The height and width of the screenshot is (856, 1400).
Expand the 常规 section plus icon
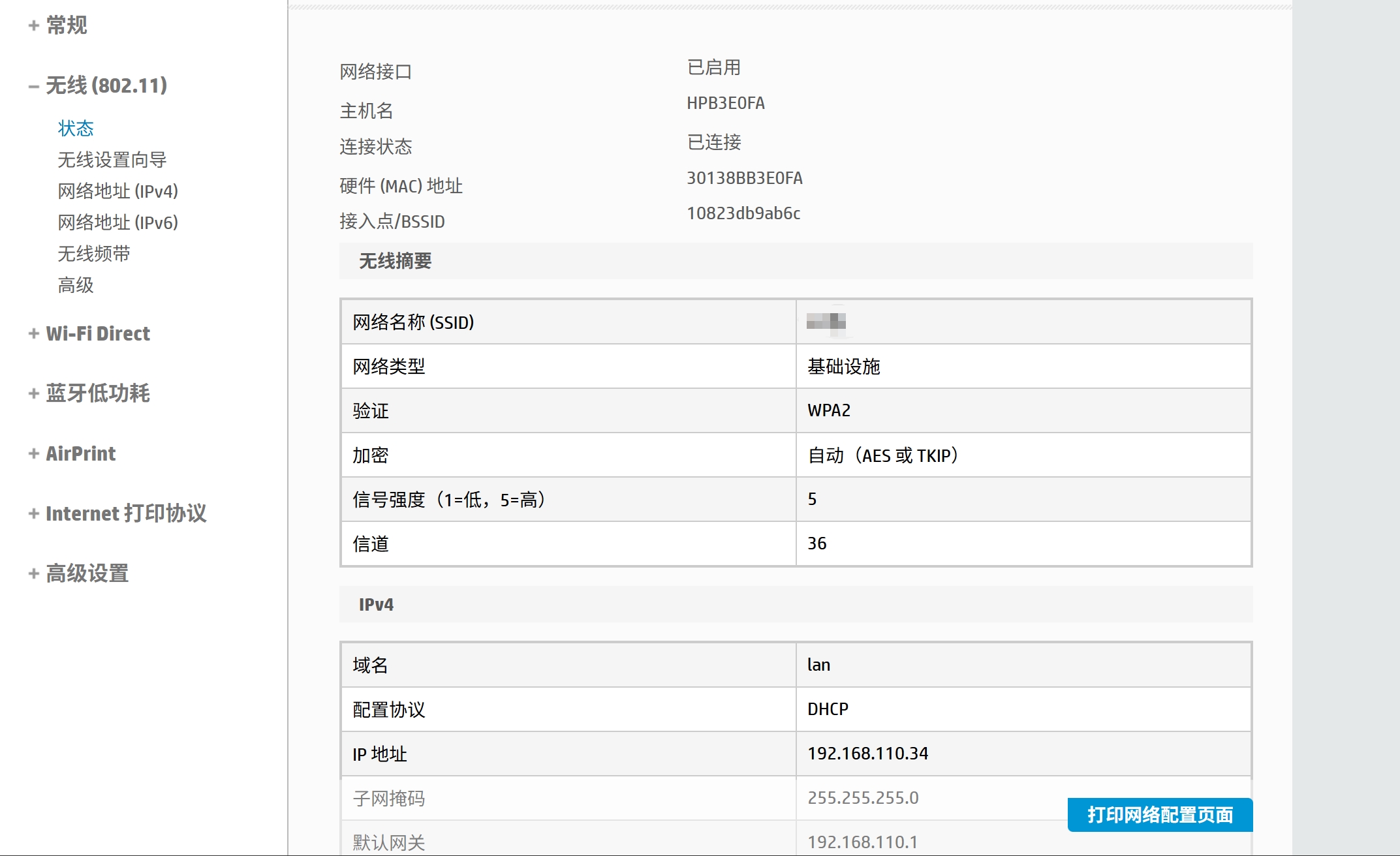[x=34, y=25]
